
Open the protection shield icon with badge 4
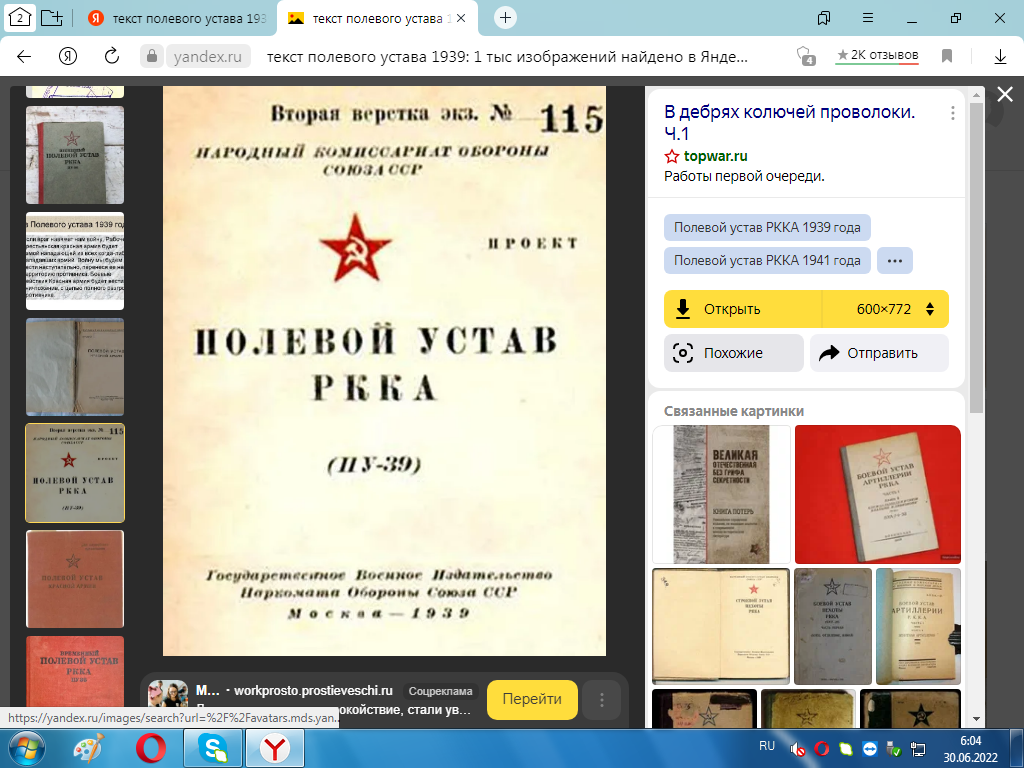point(805,56)
